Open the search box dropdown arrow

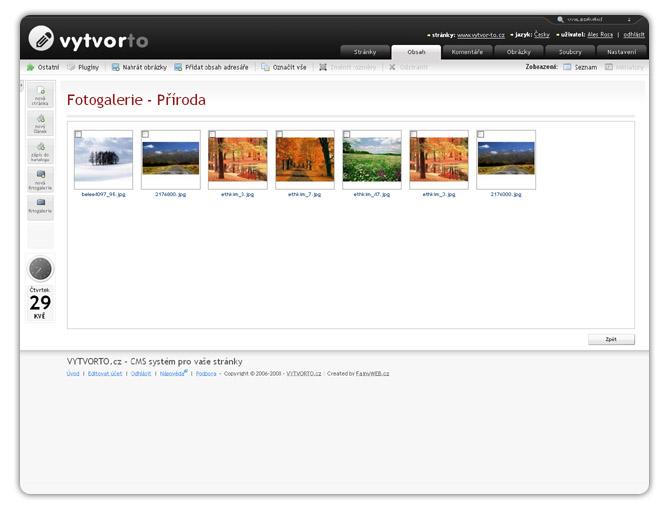(629, 20)
